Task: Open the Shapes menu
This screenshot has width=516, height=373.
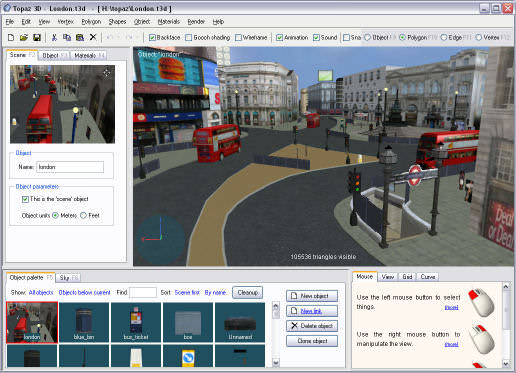Action: [117, 22]
